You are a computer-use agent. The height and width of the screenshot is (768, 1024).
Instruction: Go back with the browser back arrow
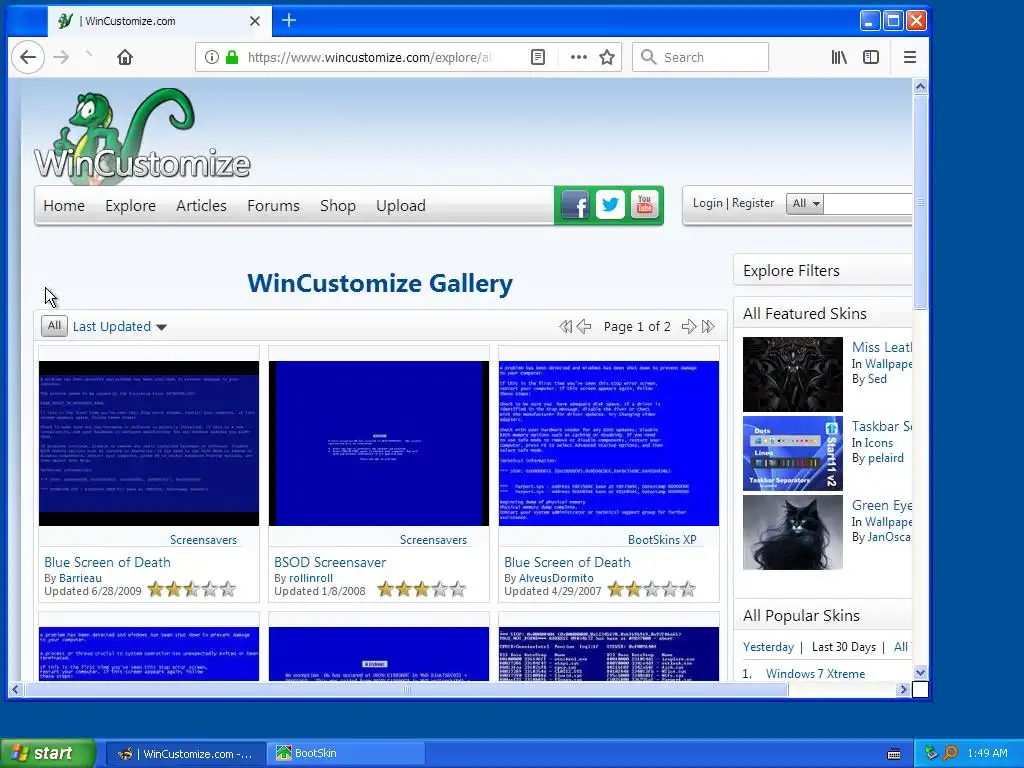pyautogui.click(x=28, y=57)
